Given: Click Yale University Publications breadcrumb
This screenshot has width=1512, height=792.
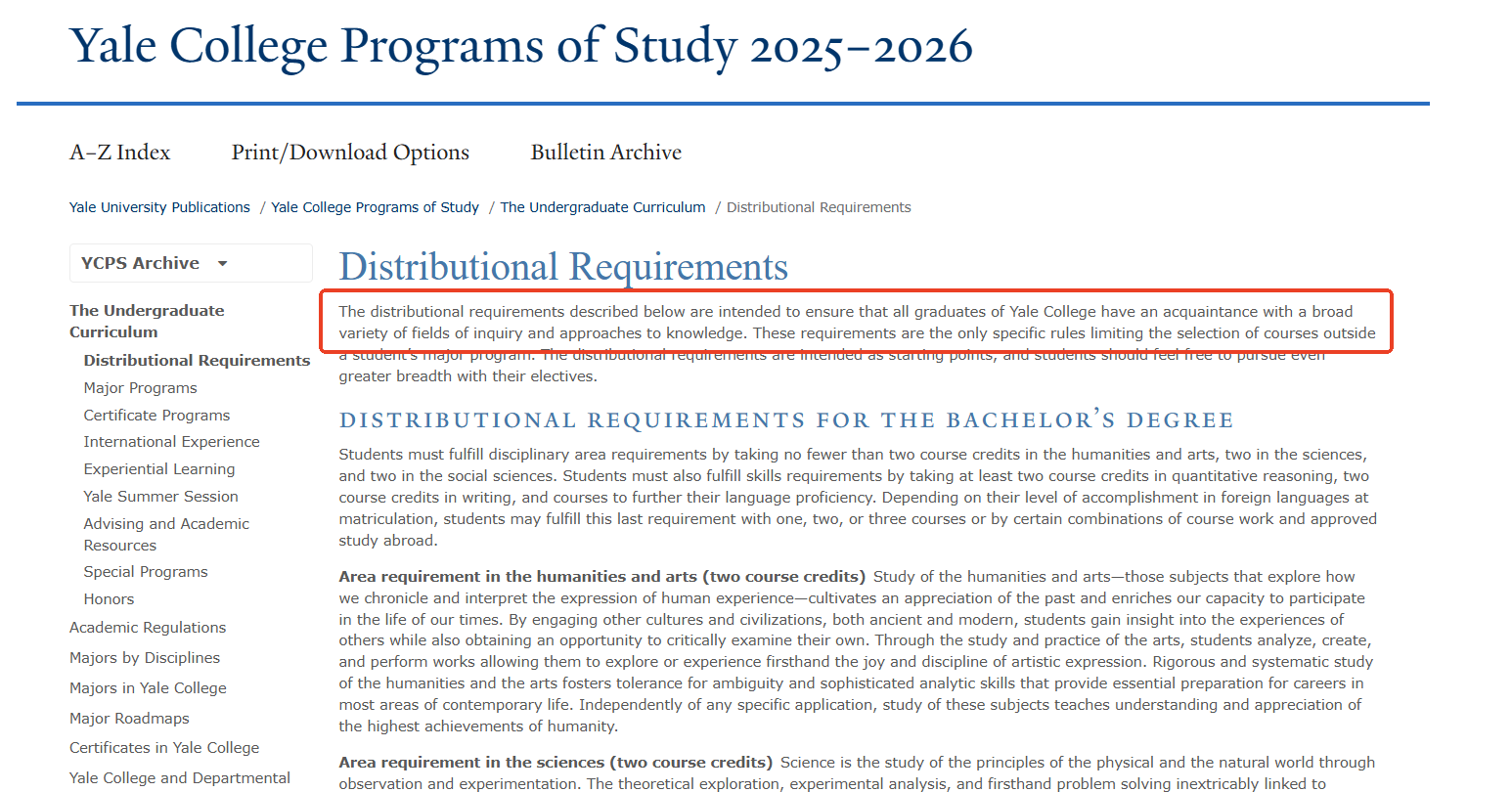Looking at the screenshot, I should point(159,207).
